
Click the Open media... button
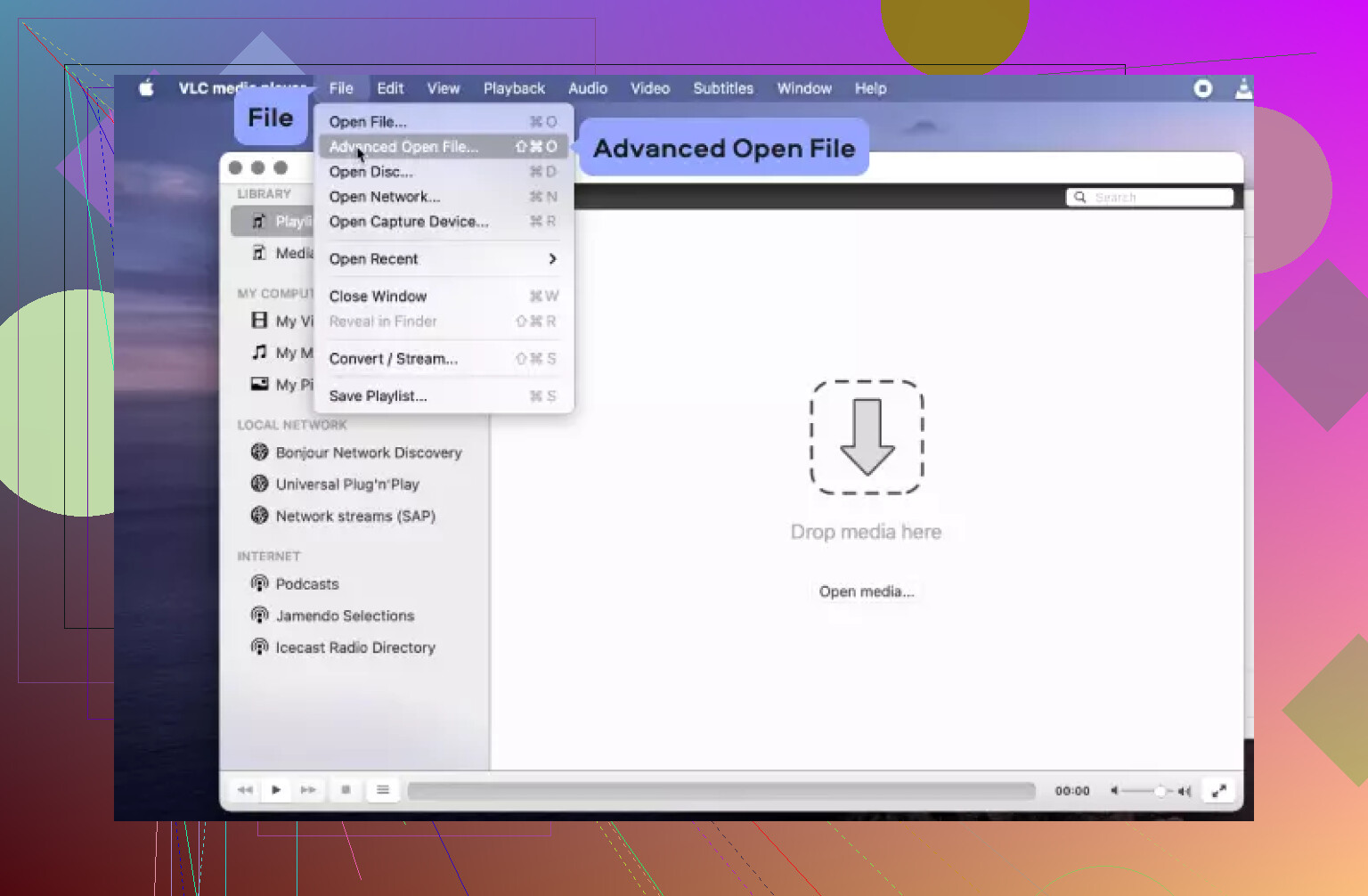pyautogui.click(x=867, y=591)
